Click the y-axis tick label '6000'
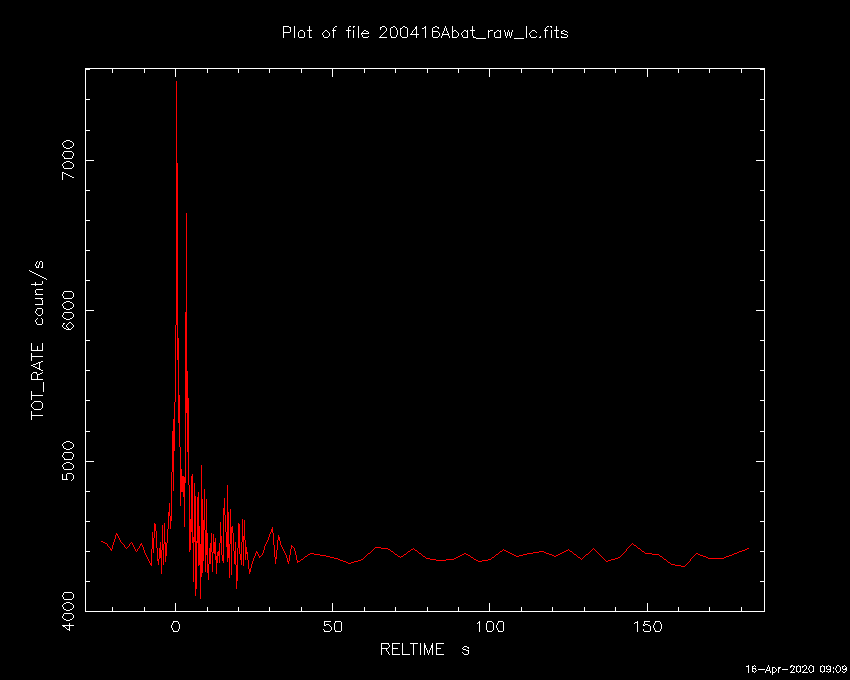The width and height of the screenshot is (850, 680). (x=68, y=310)
